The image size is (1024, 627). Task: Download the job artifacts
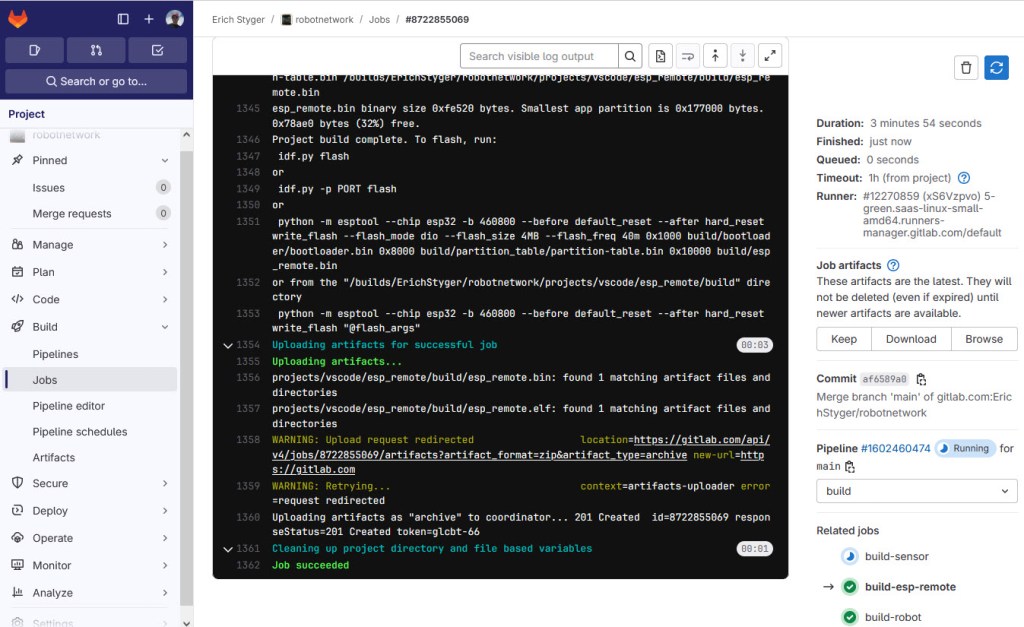910,339
